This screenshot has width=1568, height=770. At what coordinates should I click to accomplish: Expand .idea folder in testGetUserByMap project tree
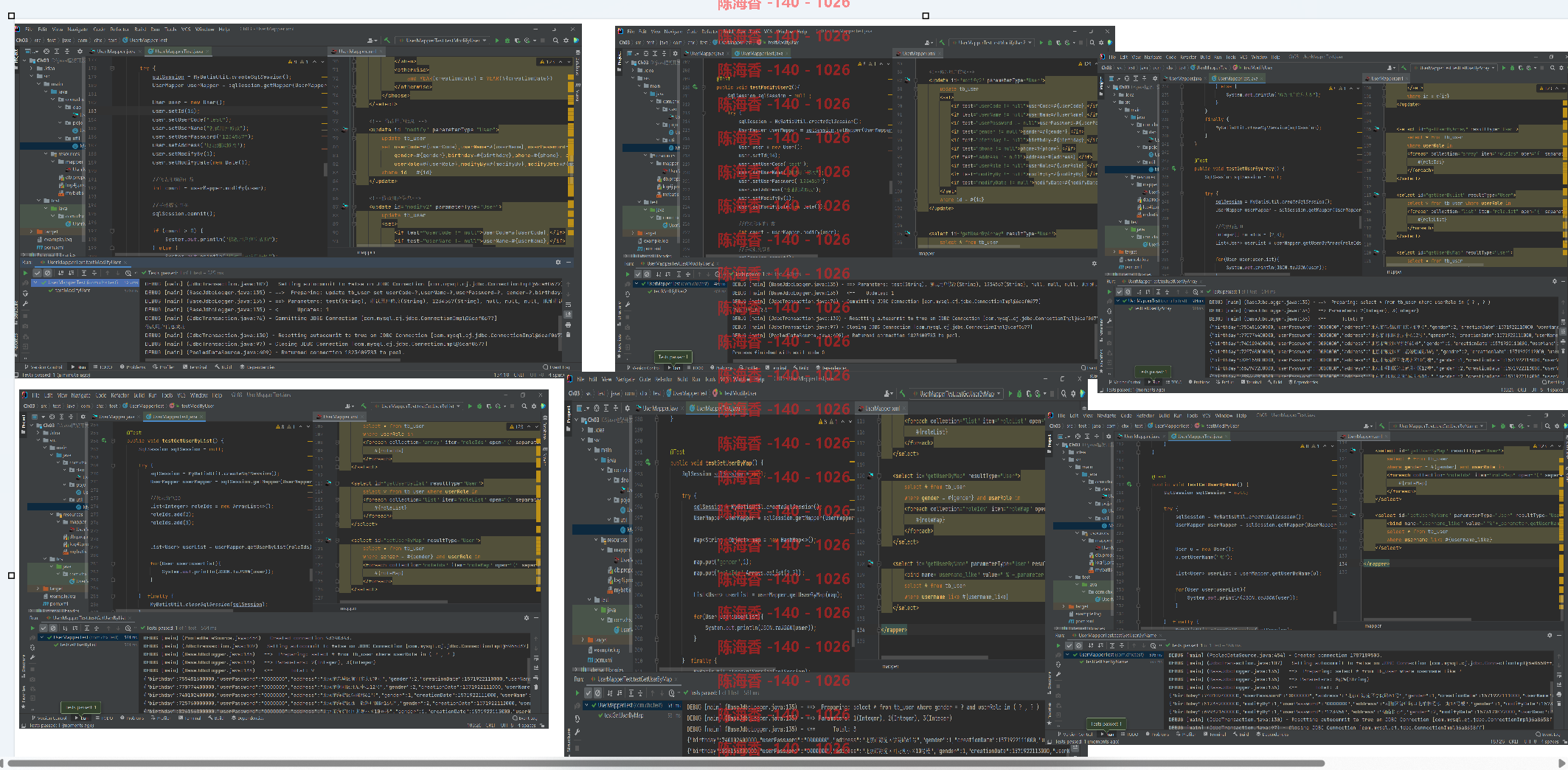point(583,430)
